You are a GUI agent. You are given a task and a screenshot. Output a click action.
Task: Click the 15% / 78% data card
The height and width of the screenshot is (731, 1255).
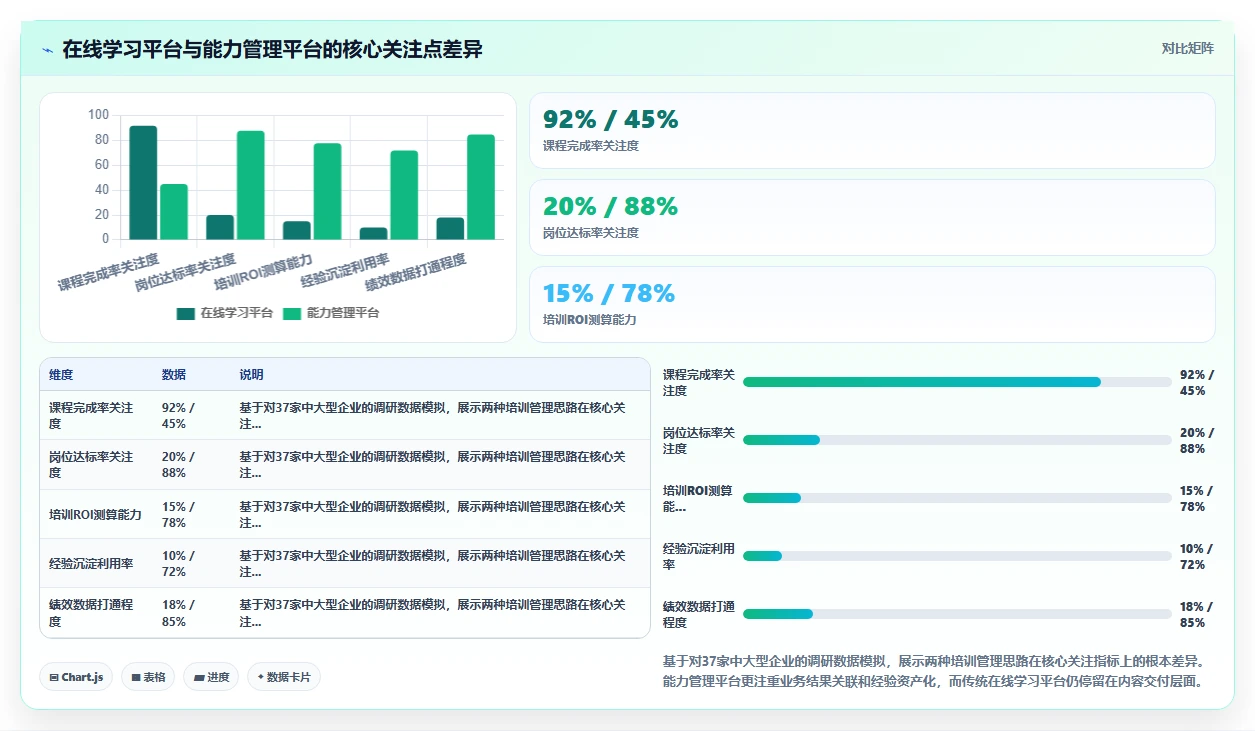872,305
